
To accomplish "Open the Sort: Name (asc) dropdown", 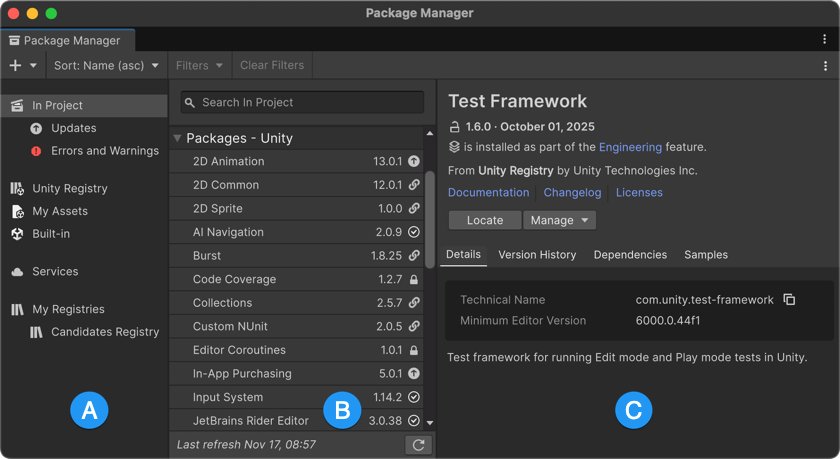I will [x=105, y=66].
